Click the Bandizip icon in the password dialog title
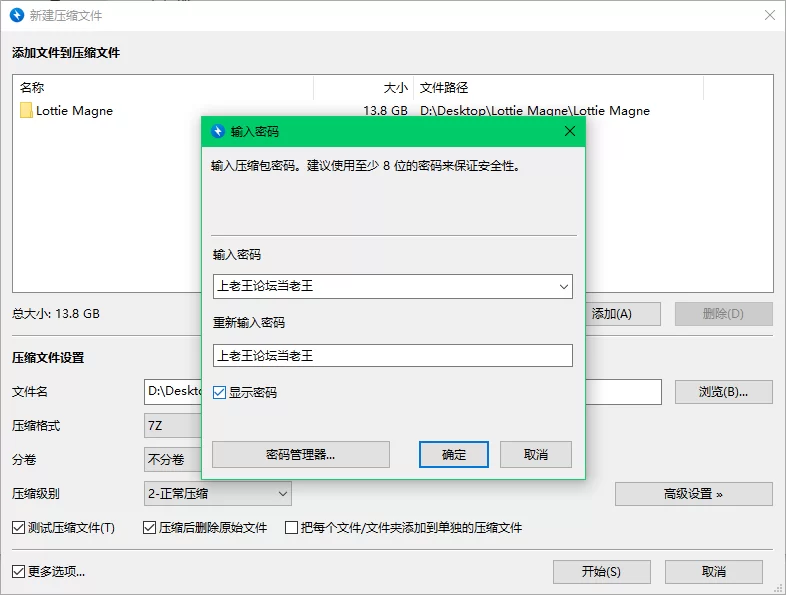This screenshot has height=595, width=786. coord(218,131)
